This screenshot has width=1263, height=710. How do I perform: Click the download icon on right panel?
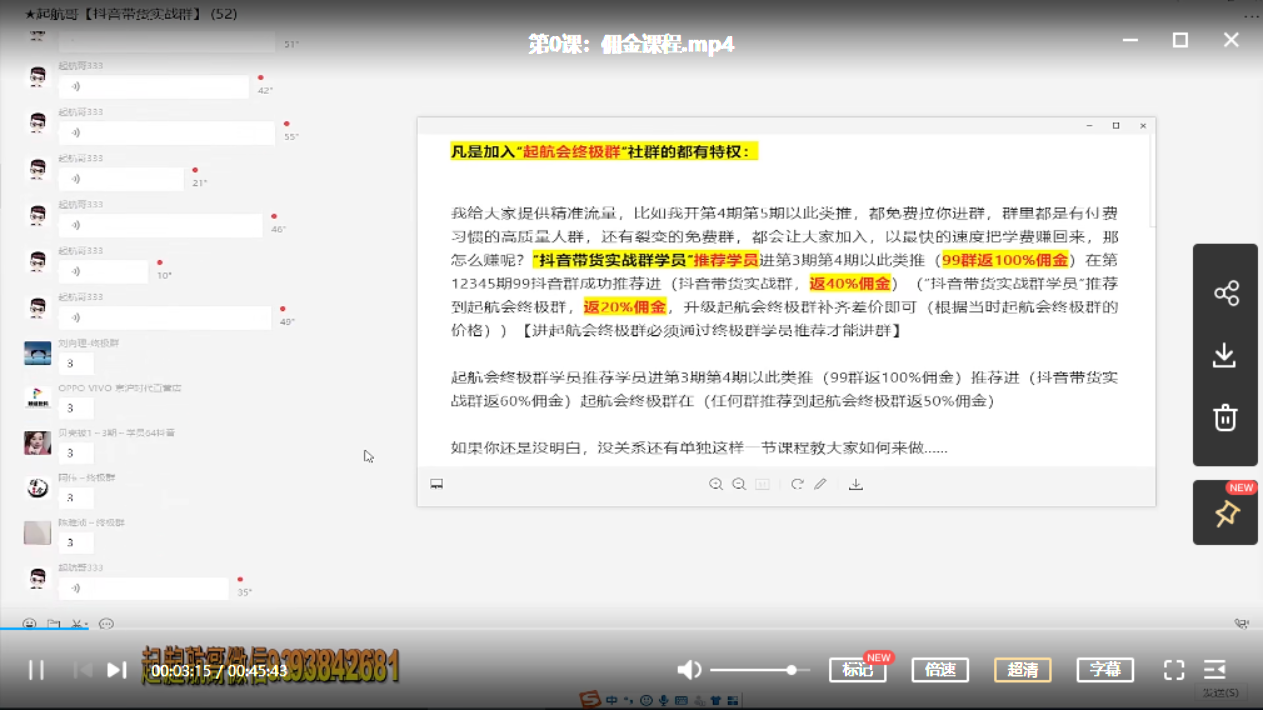pos(1225,355)
